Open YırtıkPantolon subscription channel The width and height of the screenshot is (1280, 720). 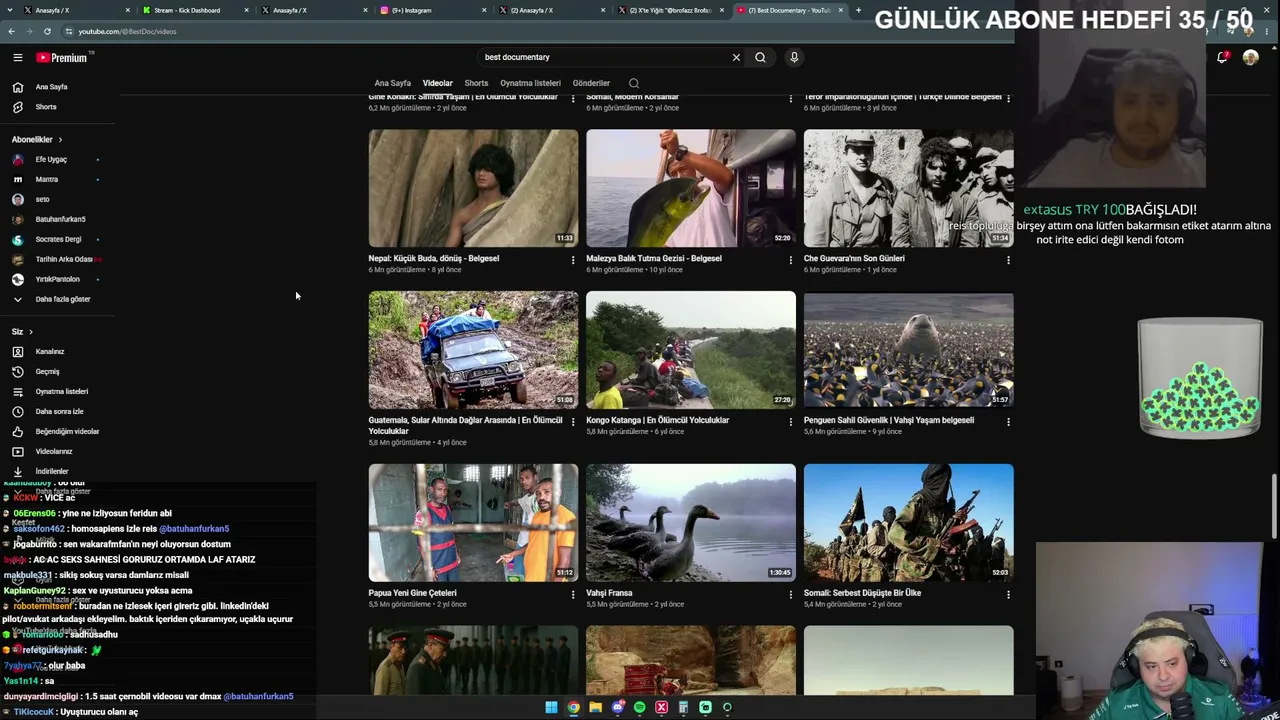[57, 279]
